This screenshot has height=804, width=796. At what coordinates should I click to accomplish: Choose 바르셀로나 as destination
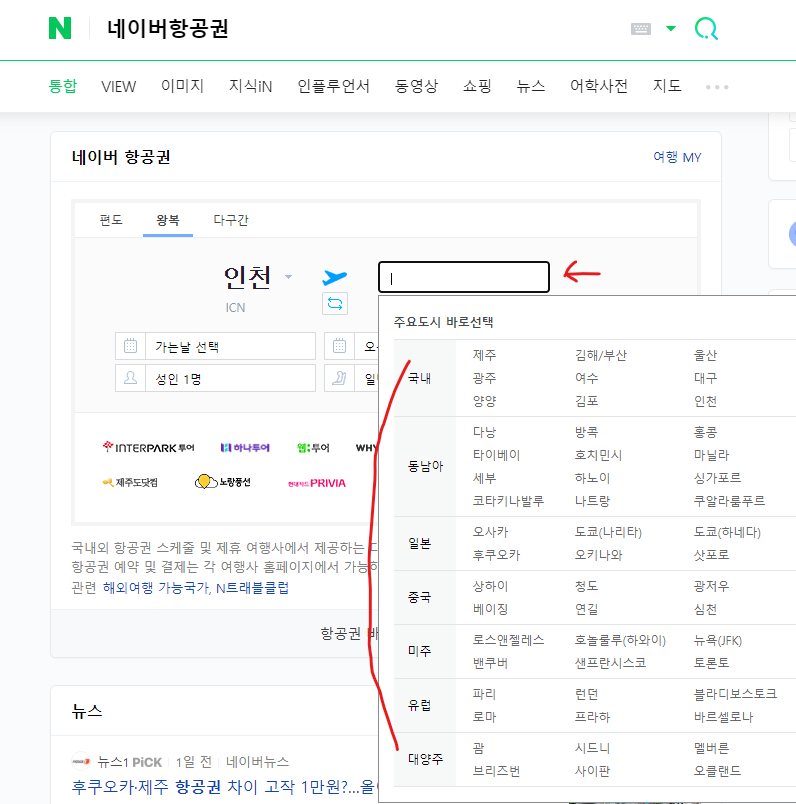(723, 717)
